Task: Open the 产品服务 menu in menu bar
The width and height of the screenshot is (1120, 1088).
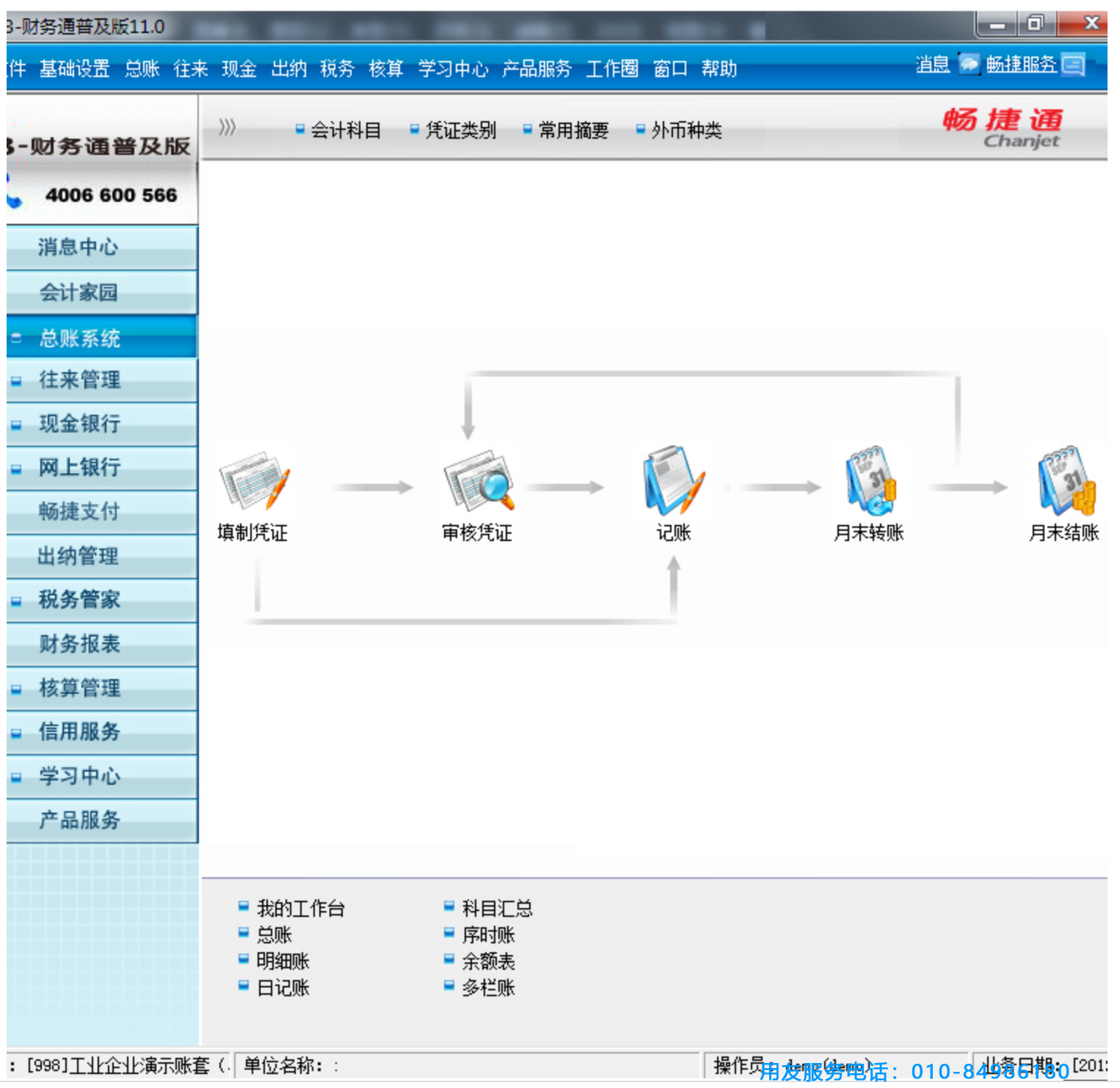Action: pyautogui.click(x=537, y=69)
